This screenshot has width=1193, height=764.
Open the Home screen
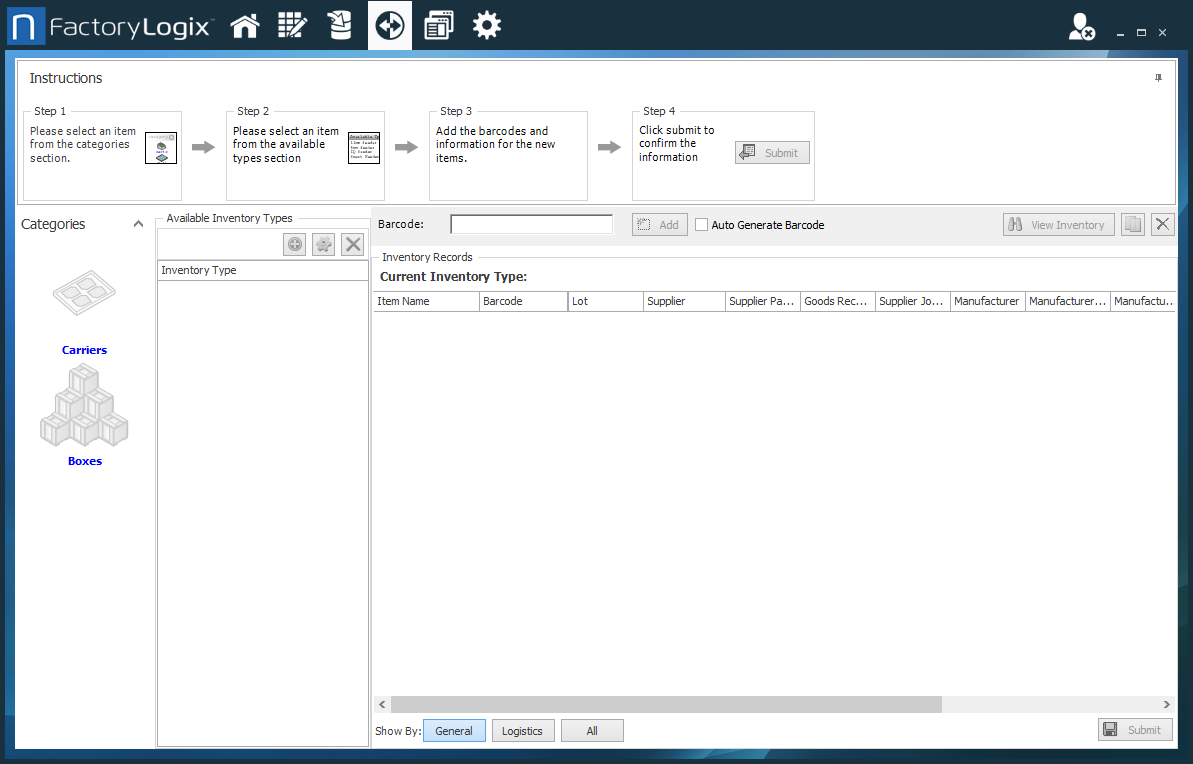tap(245, 25)
